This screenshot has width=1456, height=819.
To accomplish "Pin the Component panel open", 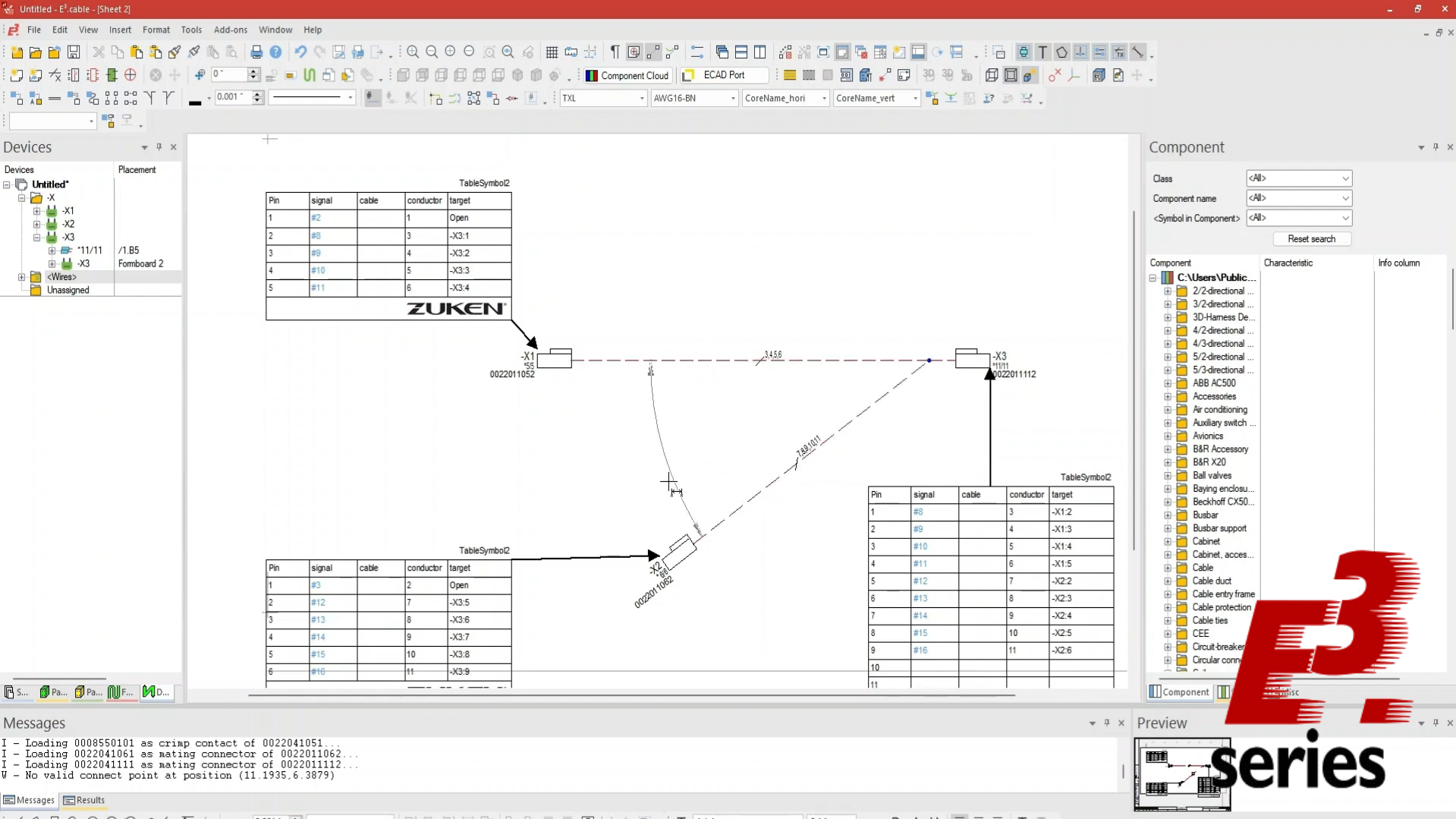I will click(x=1435, y=146).
